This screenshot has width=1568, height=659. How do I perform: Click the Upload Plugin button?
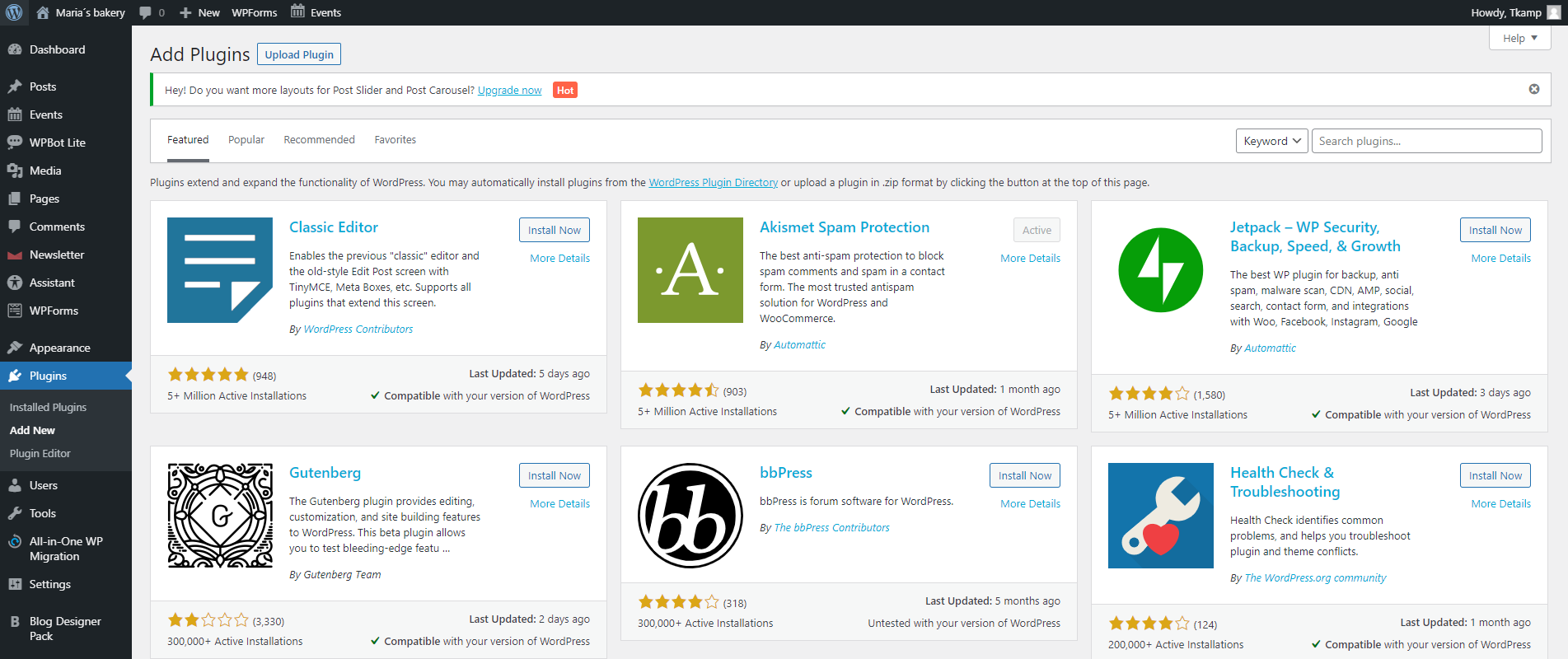pos(299,54)
